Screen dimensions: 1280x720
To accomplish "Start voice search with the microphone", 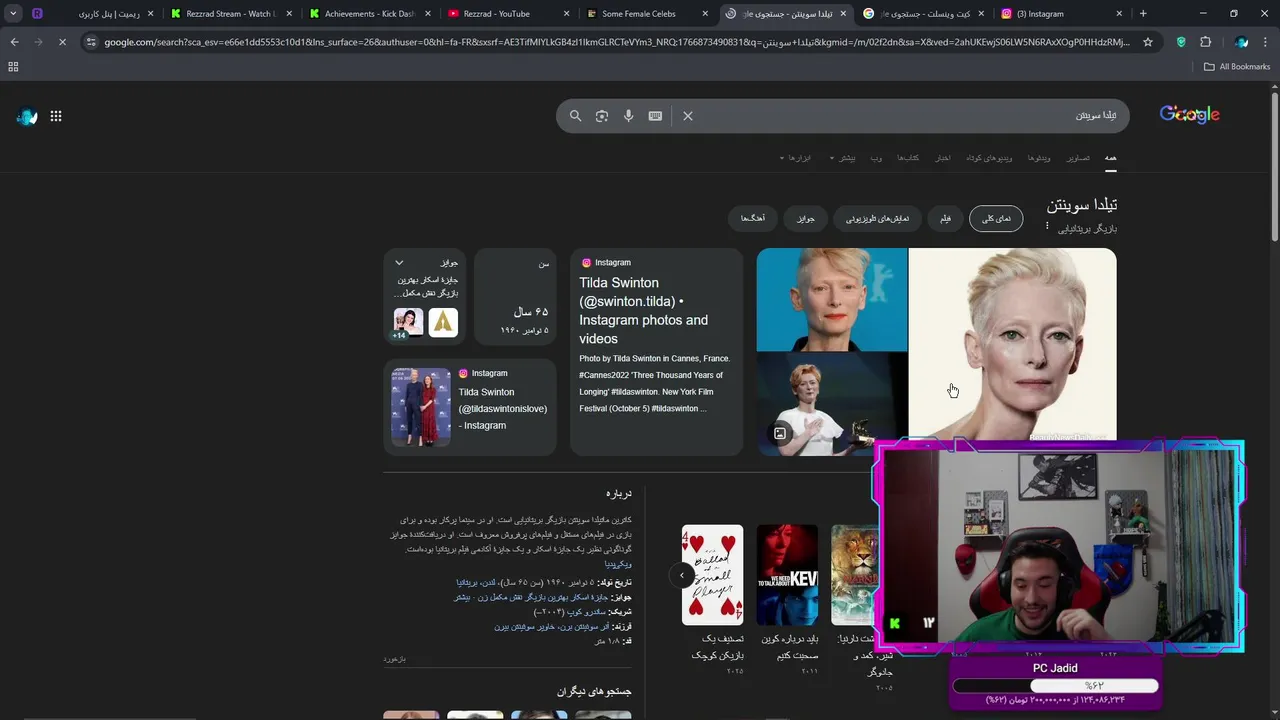I will [x=628, y=116].
